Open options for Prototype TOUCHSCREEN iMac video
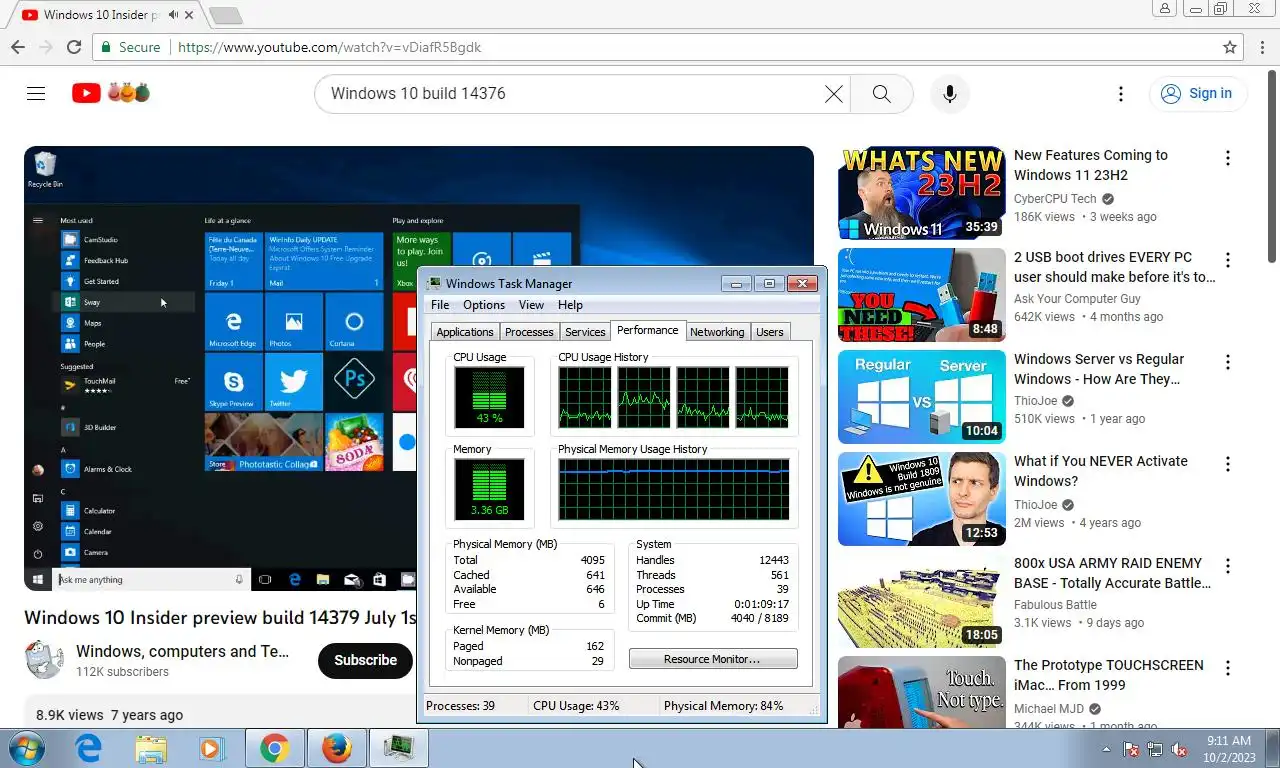This screenshot has width=1280, height=768. click(x=1227, y=668)
